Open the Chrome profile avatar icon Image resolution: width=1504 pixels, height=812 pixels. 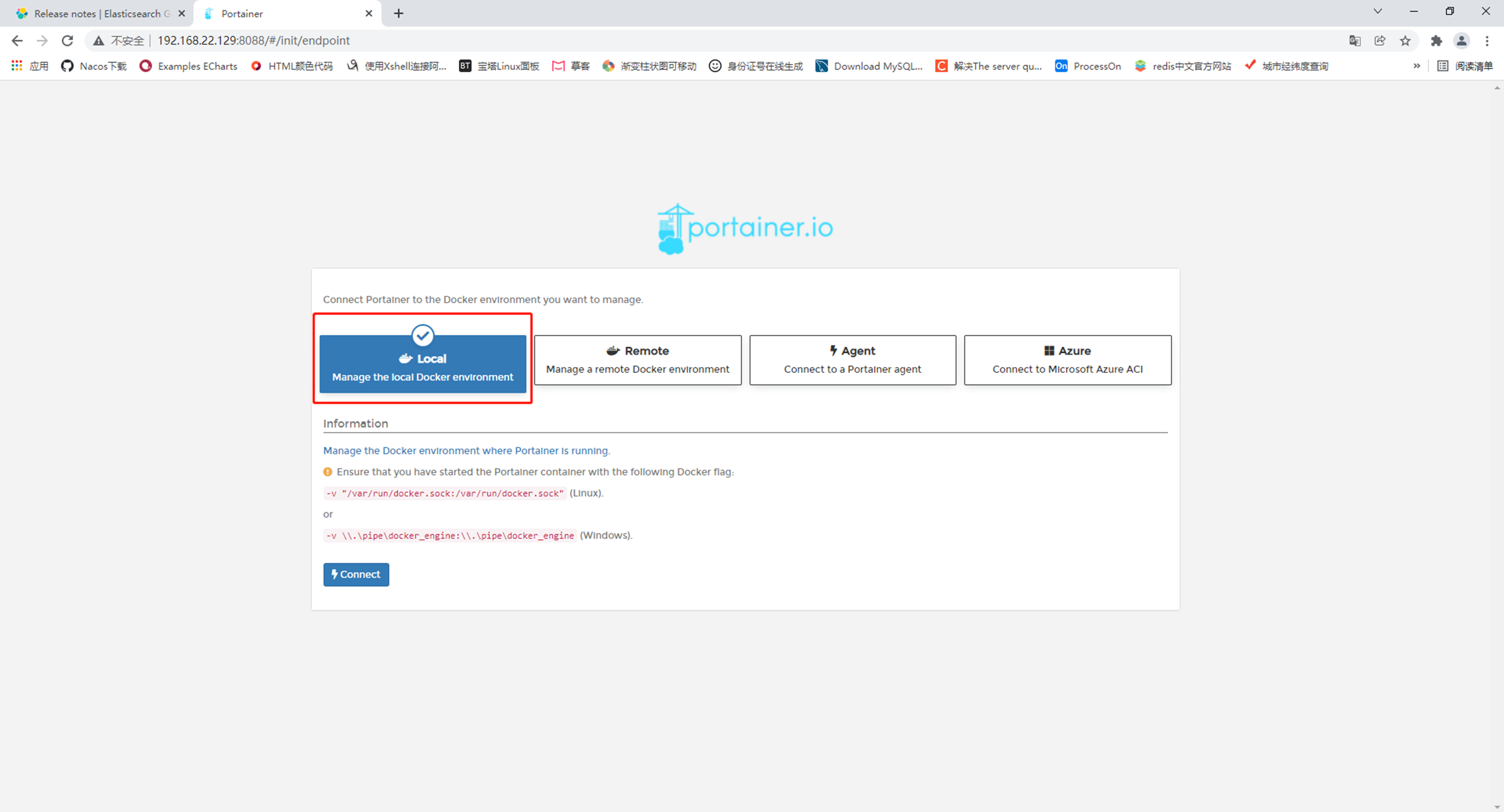click(x=1461, y=40)
